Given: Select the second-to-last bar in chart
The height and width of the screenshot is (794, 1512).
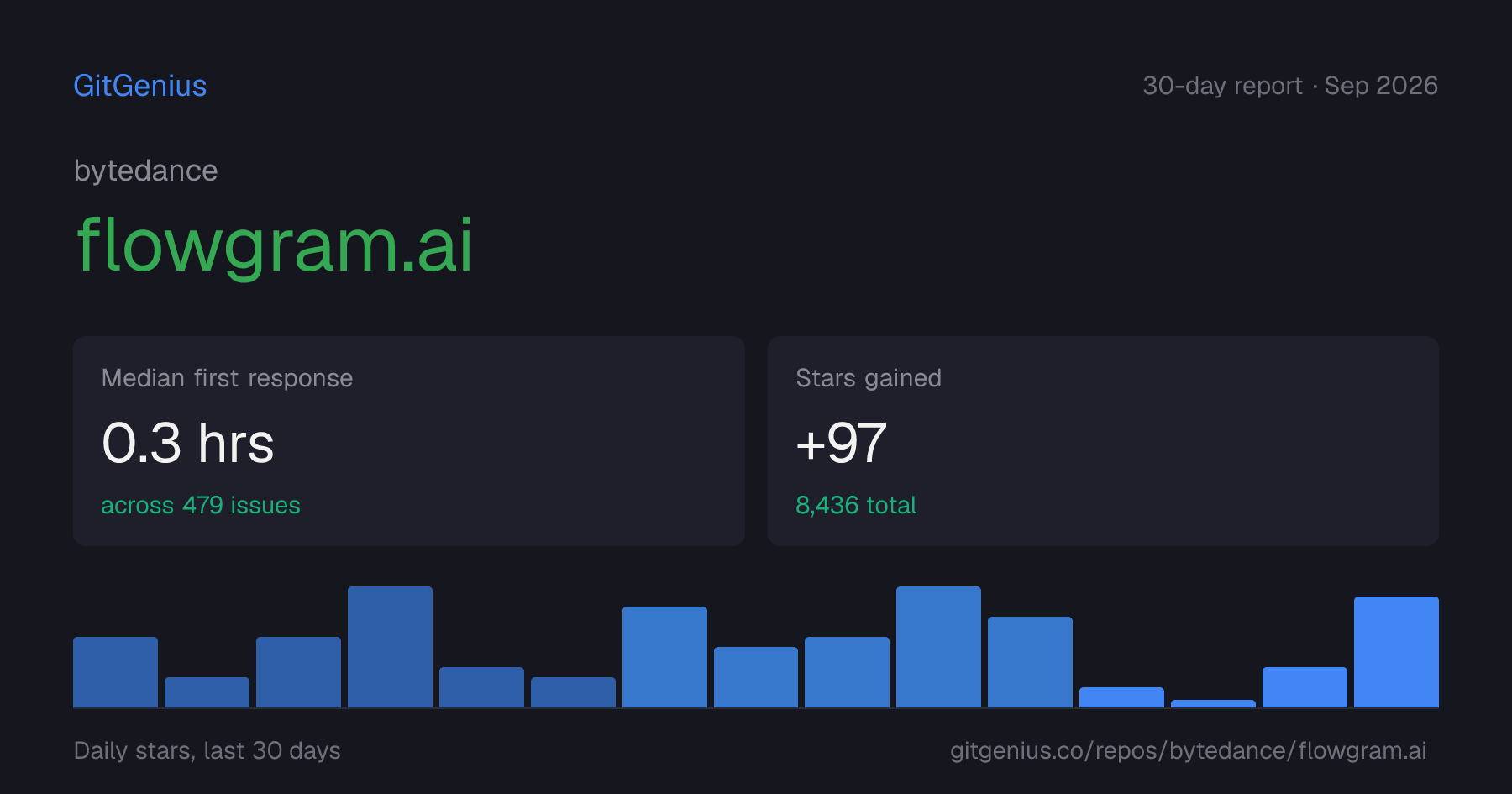Looking at the screenshot, I should [1305, 687].
